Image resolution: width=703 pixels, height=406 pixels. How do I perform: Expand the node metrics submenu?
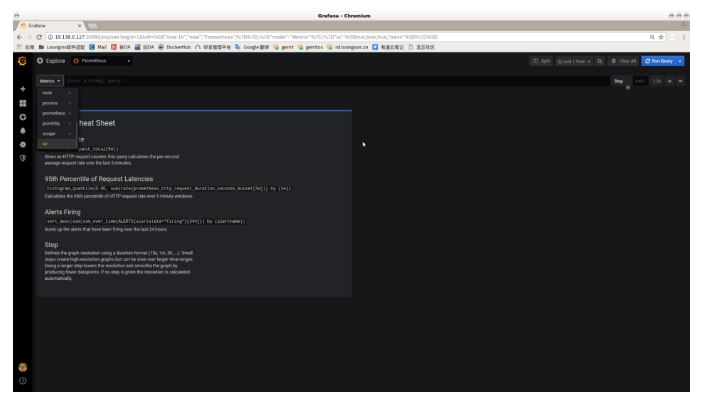coord(56,93)
